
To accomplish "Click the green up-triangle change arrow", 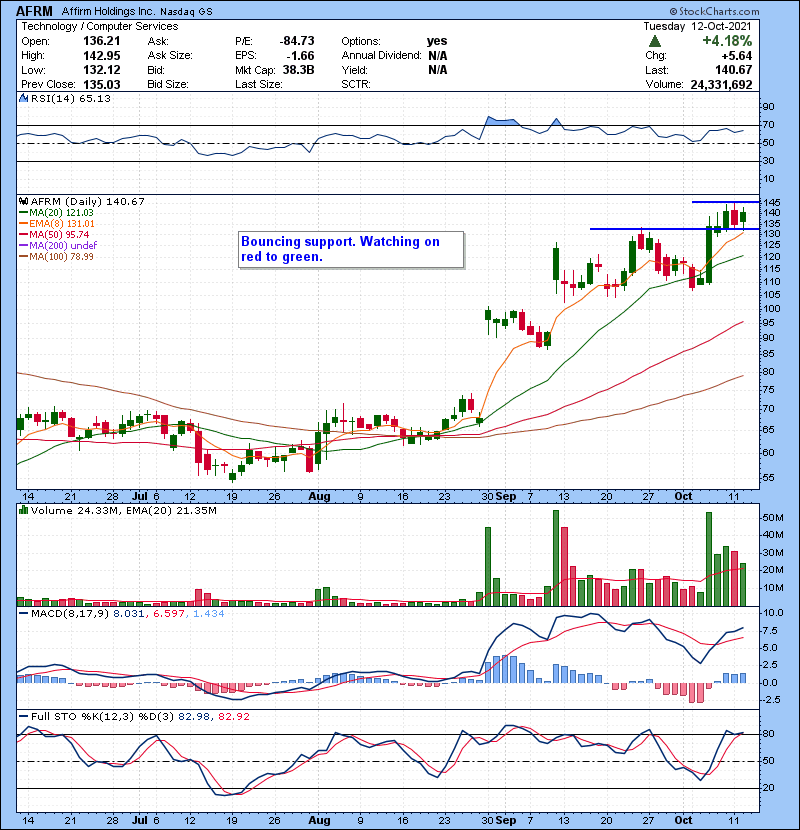I will [655, 41].
